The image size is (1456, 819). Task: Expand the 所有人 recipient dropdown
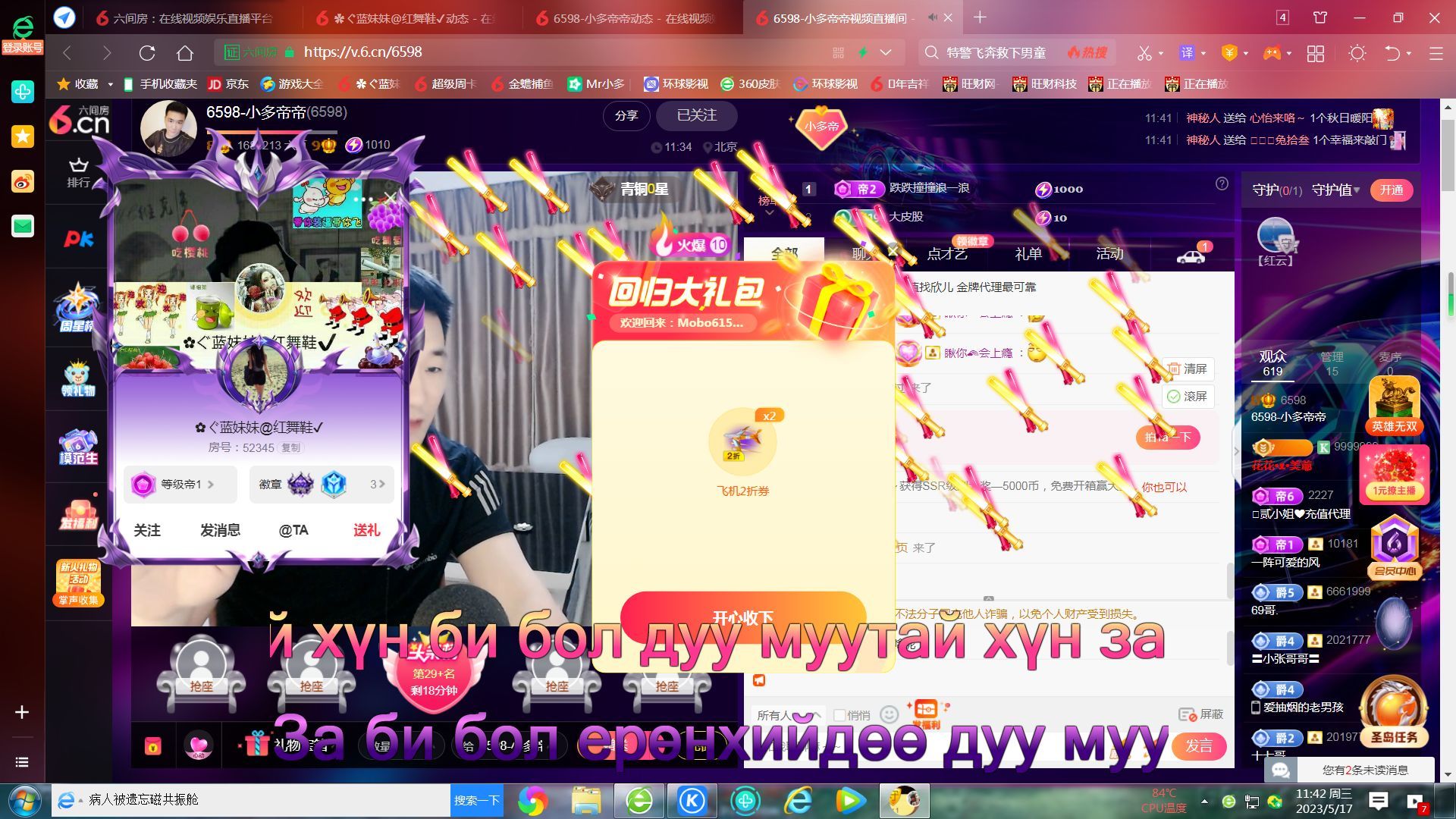click(787, 715)
